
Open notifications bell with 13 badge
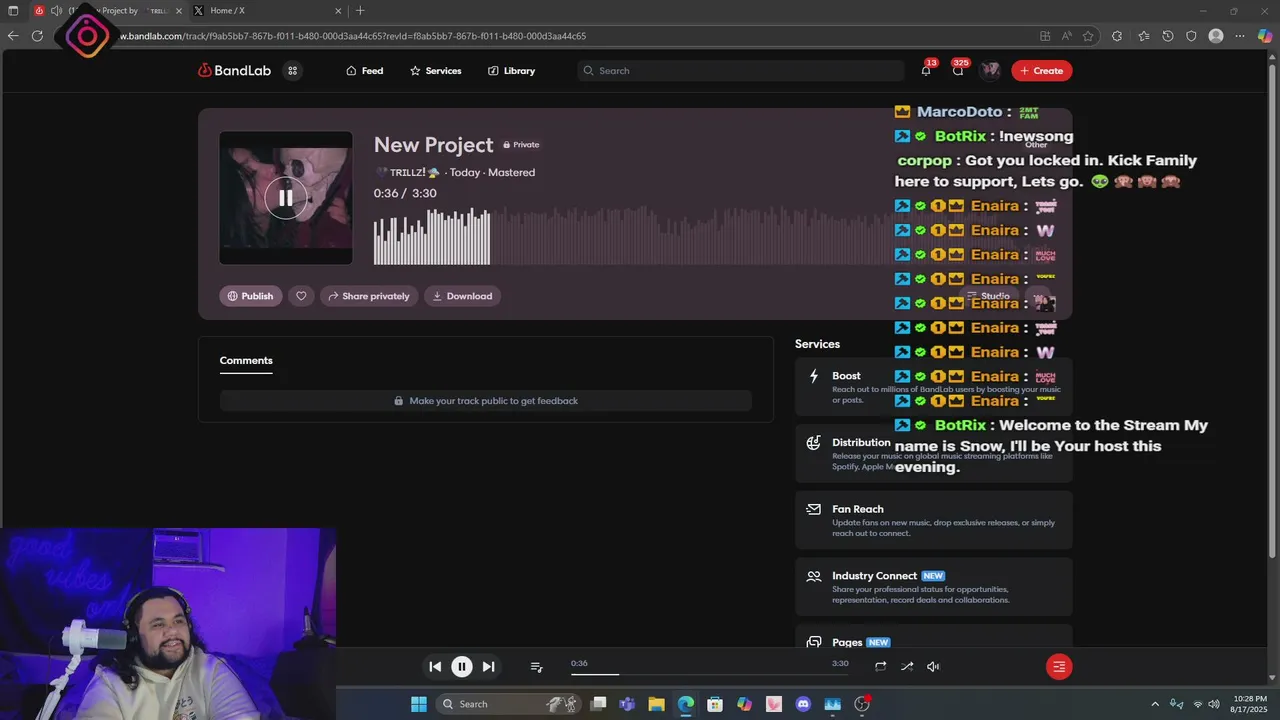click(x=926, y=70)
